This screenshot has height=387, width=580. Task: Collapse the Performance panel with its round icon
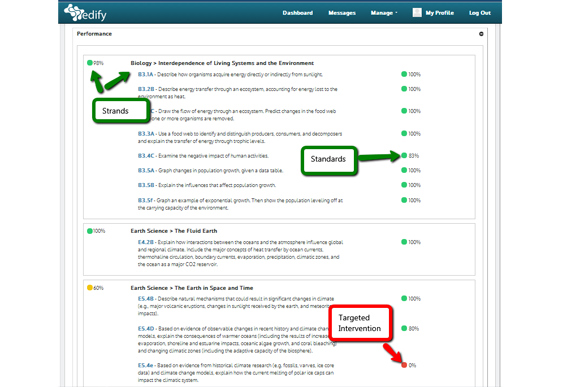481,34
